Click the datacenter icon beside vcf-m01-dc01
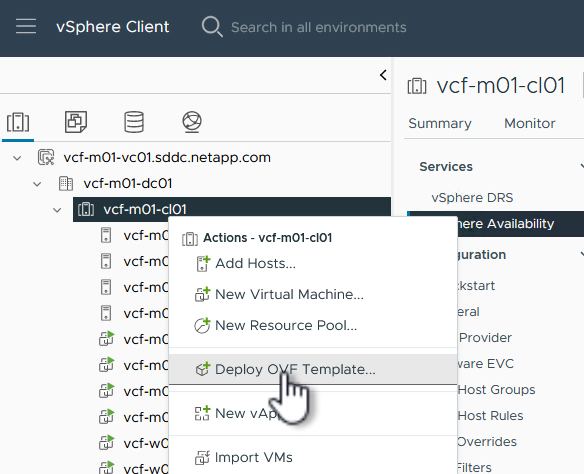 [66, 184]
